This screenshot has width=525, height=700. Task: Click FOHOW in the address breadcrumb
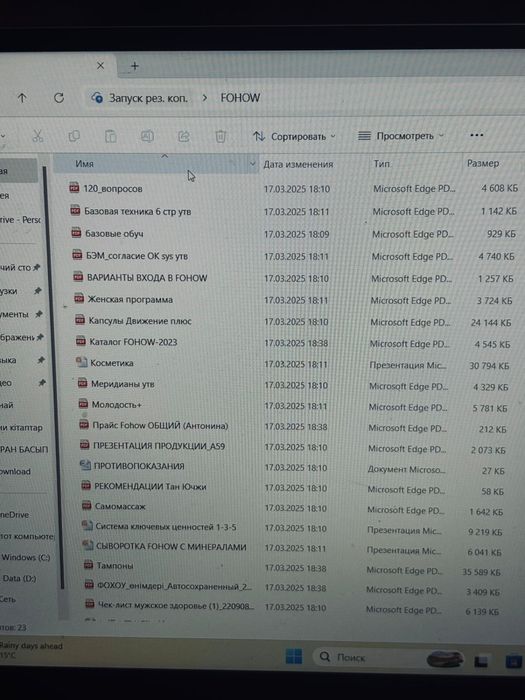point(240,98)
